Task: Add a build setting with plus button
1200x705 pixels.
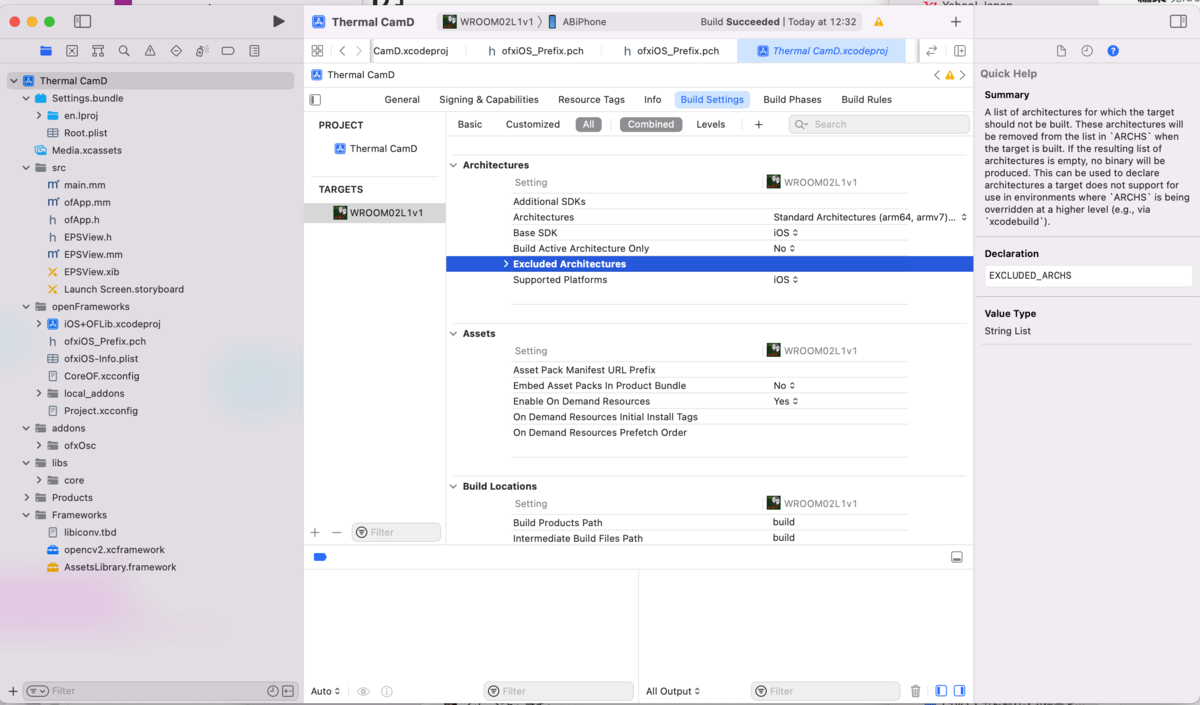Action: 759,125
